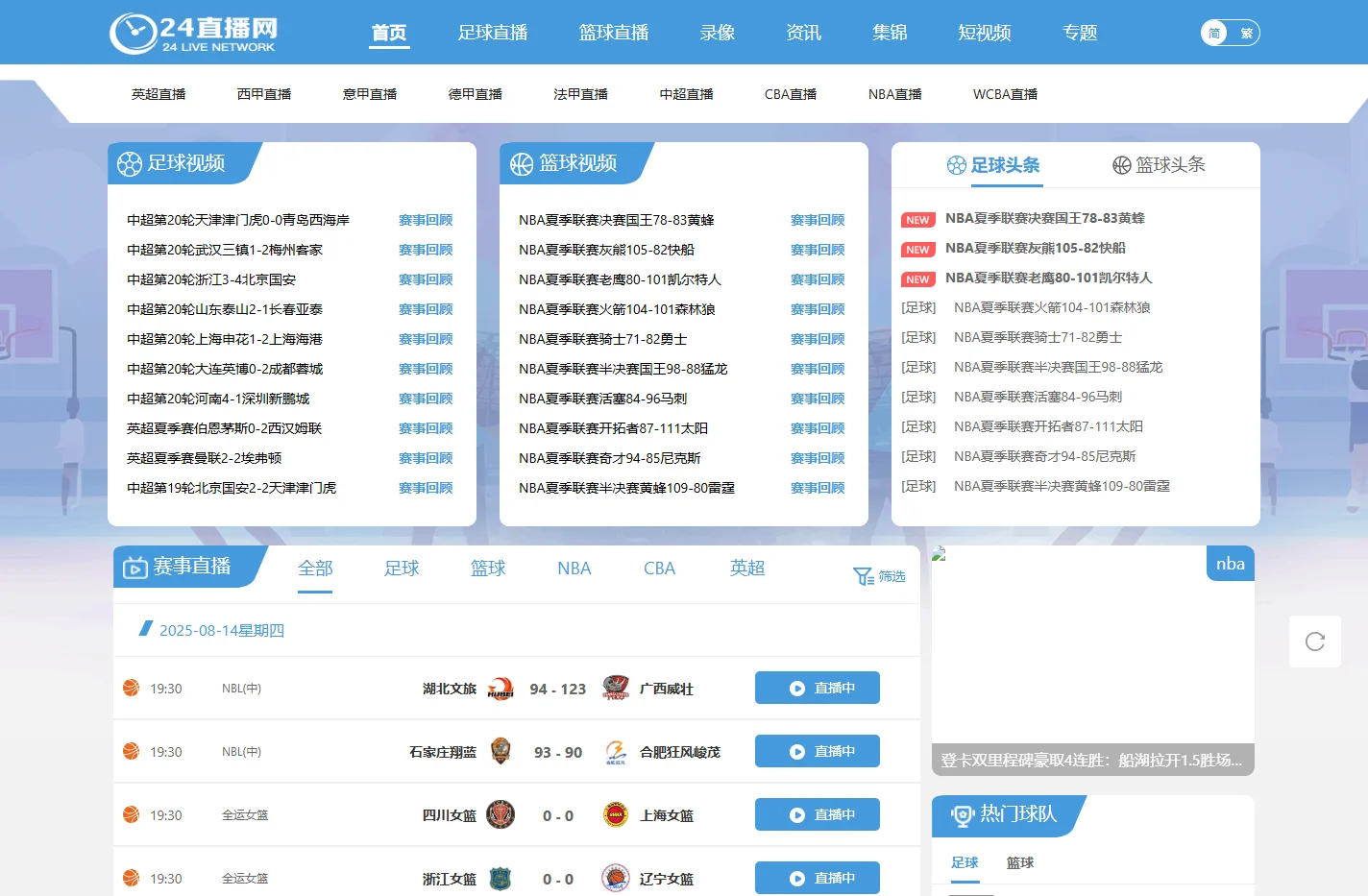Viewport: 1368px width, 896px height.
Task: Open the 意甲直播 link
Action: click(370, 94)
